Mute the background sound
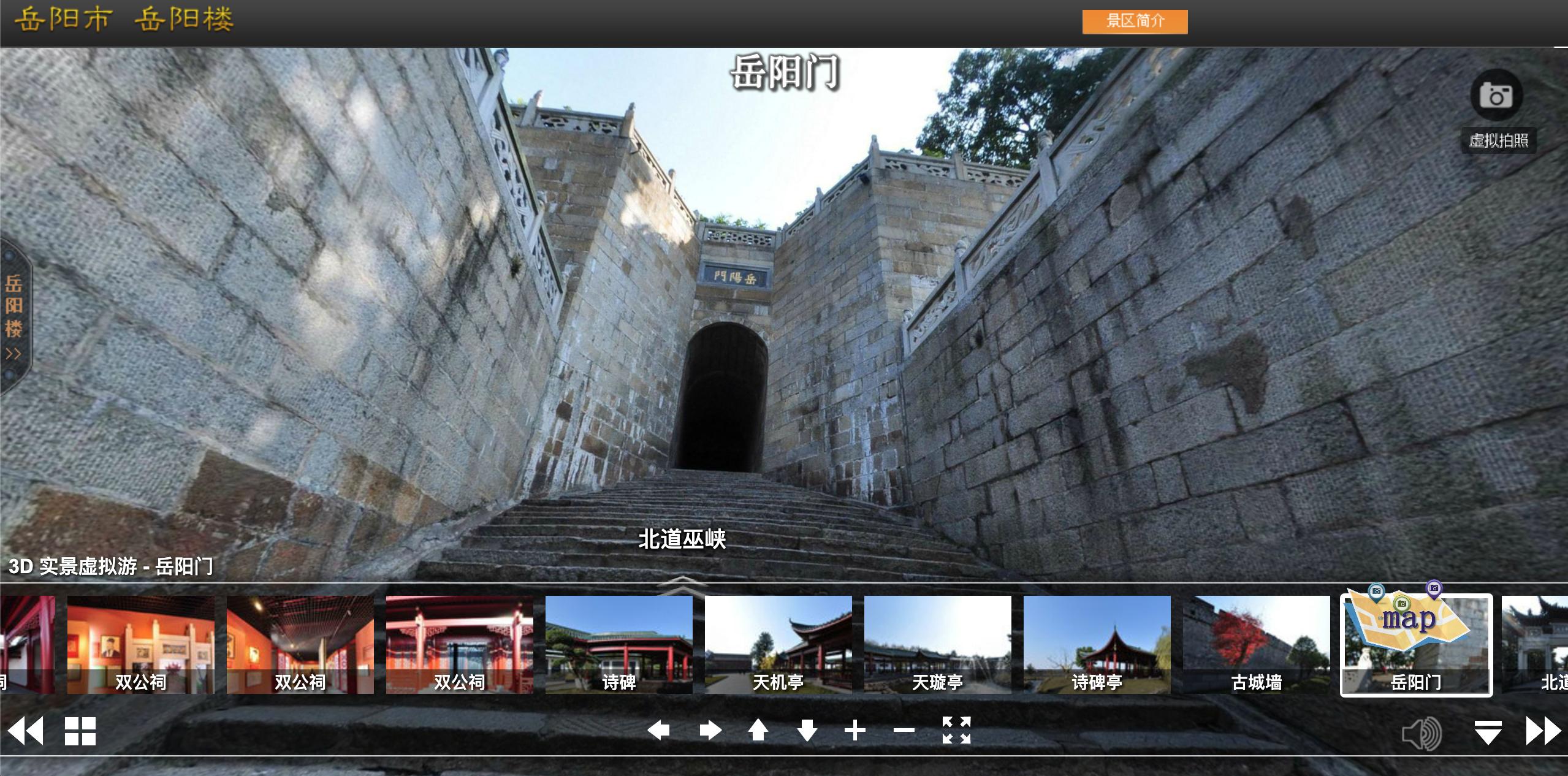1568x776 pixels. [1422, 733]
